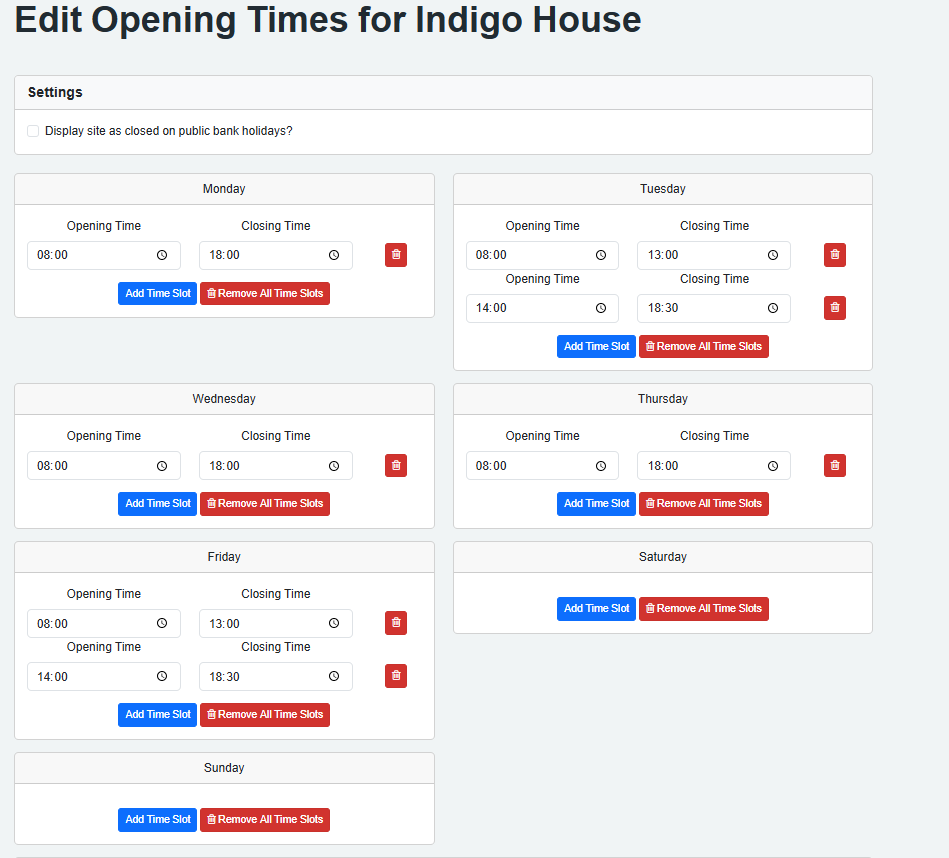949x858 pixels.
Task: Delete Friday's 14:00–18:30 time slot
Action: coord(396,676)
